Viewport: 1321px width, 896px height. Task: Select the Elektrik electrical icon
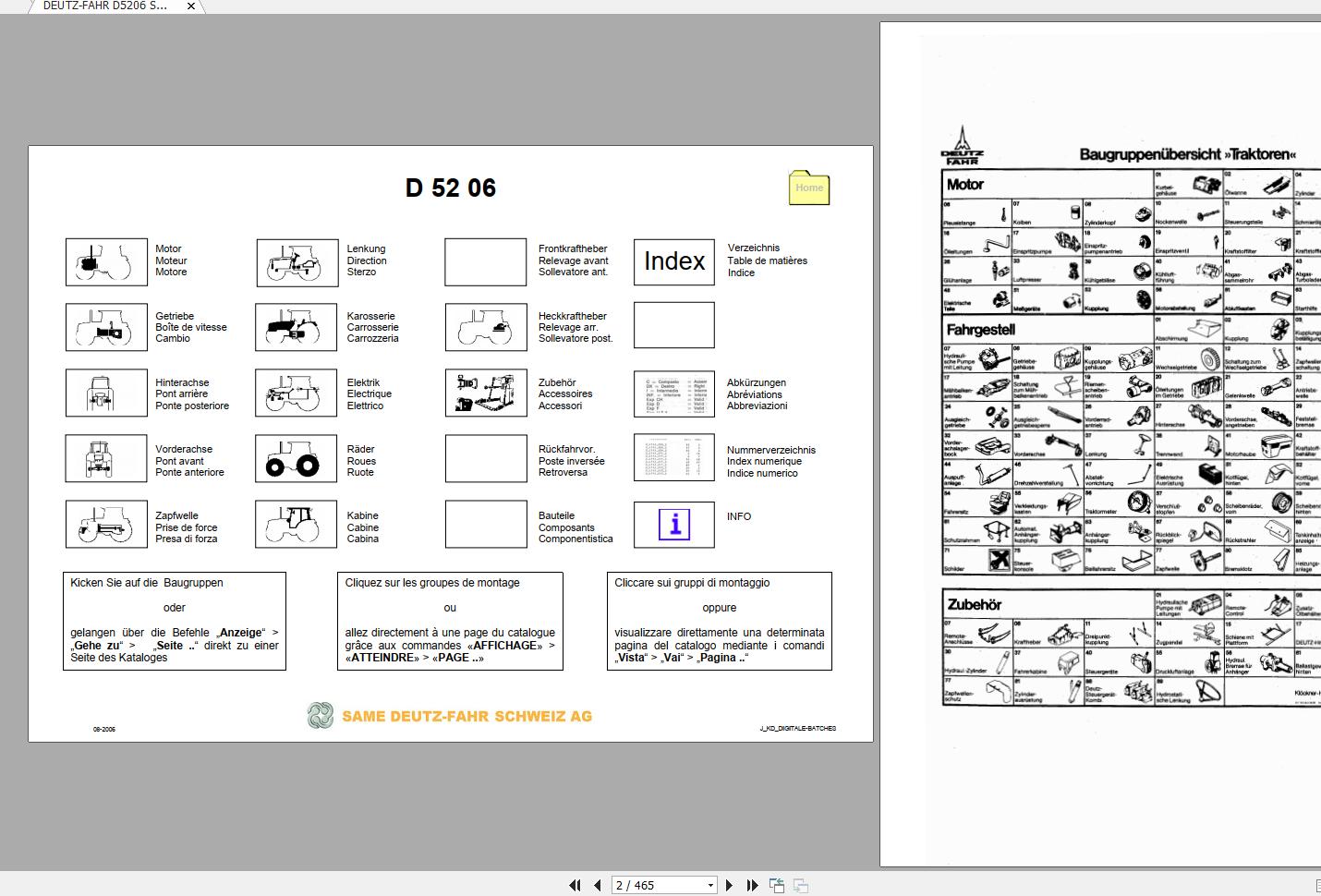296,393
